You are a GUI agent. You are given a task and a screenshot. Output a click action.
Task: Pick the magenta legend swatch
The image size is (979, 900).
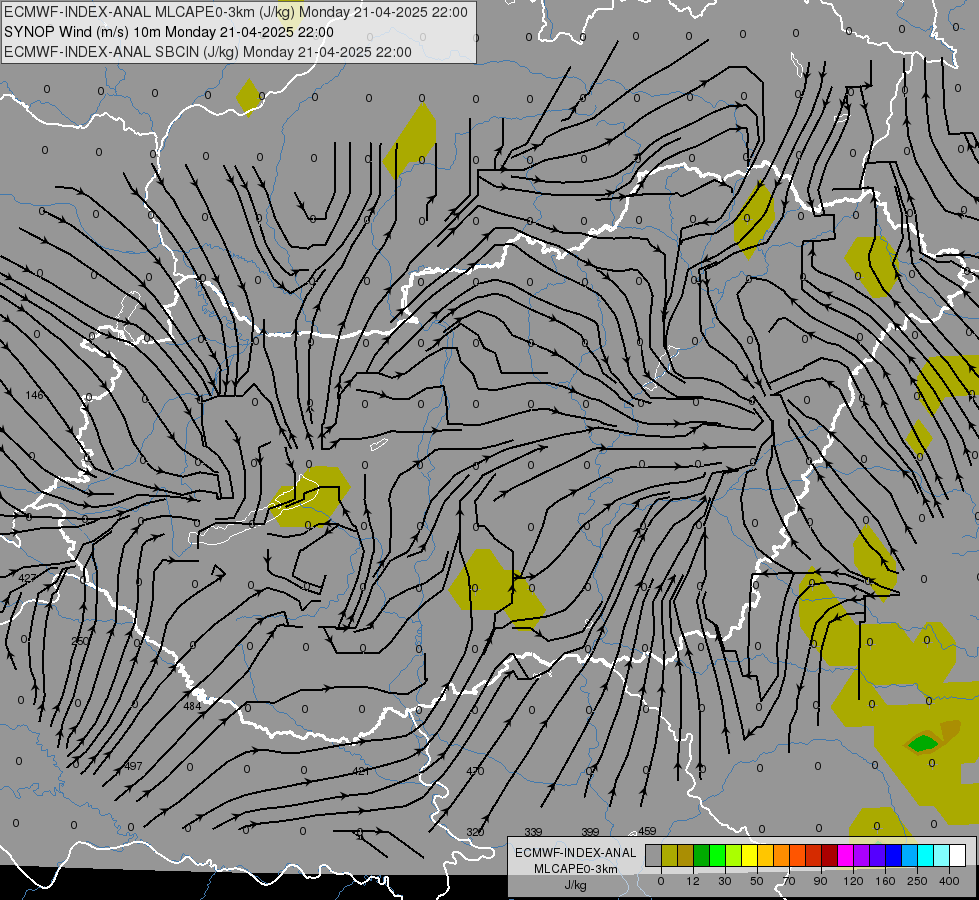(x=845, y=855)
